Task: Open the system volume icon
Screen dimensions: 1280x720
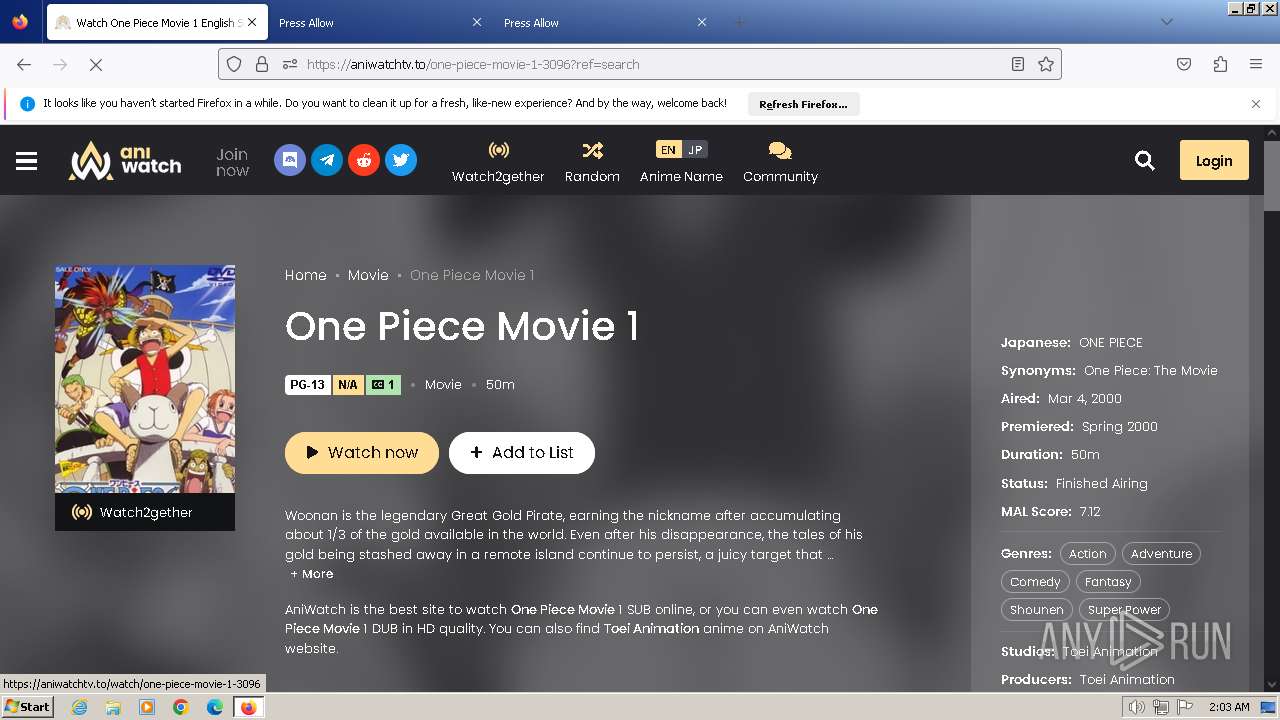Action: coord(1136,707)
